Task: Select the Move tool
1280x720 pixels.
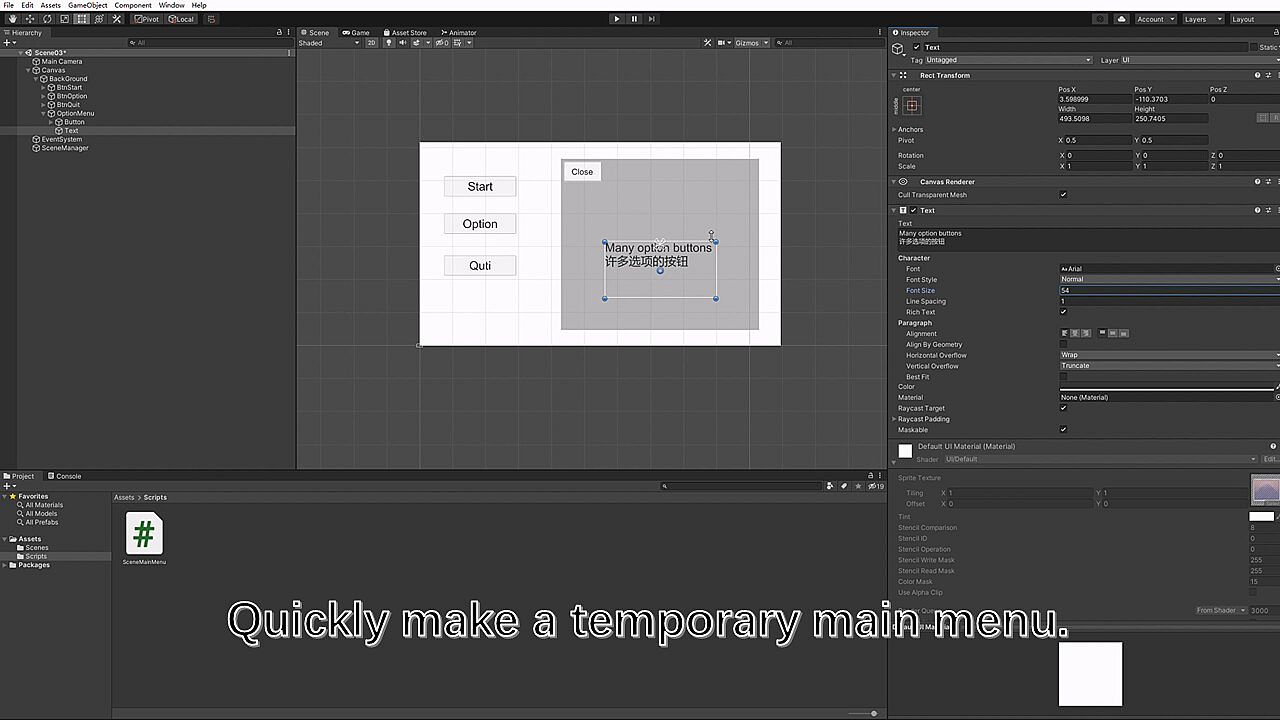Action: click(29, 19)
